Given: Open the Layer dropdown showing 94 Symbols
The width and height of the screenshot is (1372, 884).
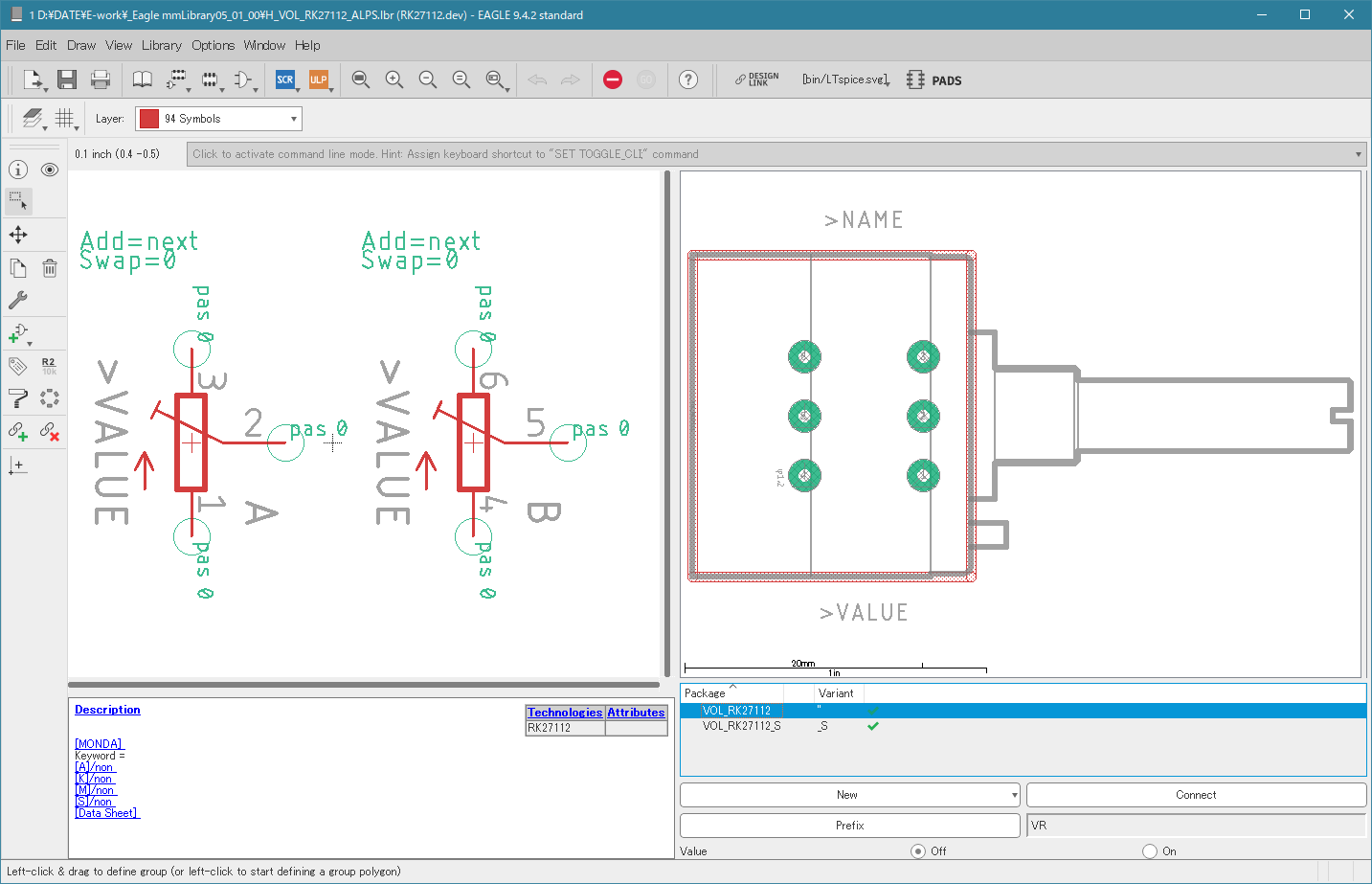Looking at the screenshot, I should point(218,119).
